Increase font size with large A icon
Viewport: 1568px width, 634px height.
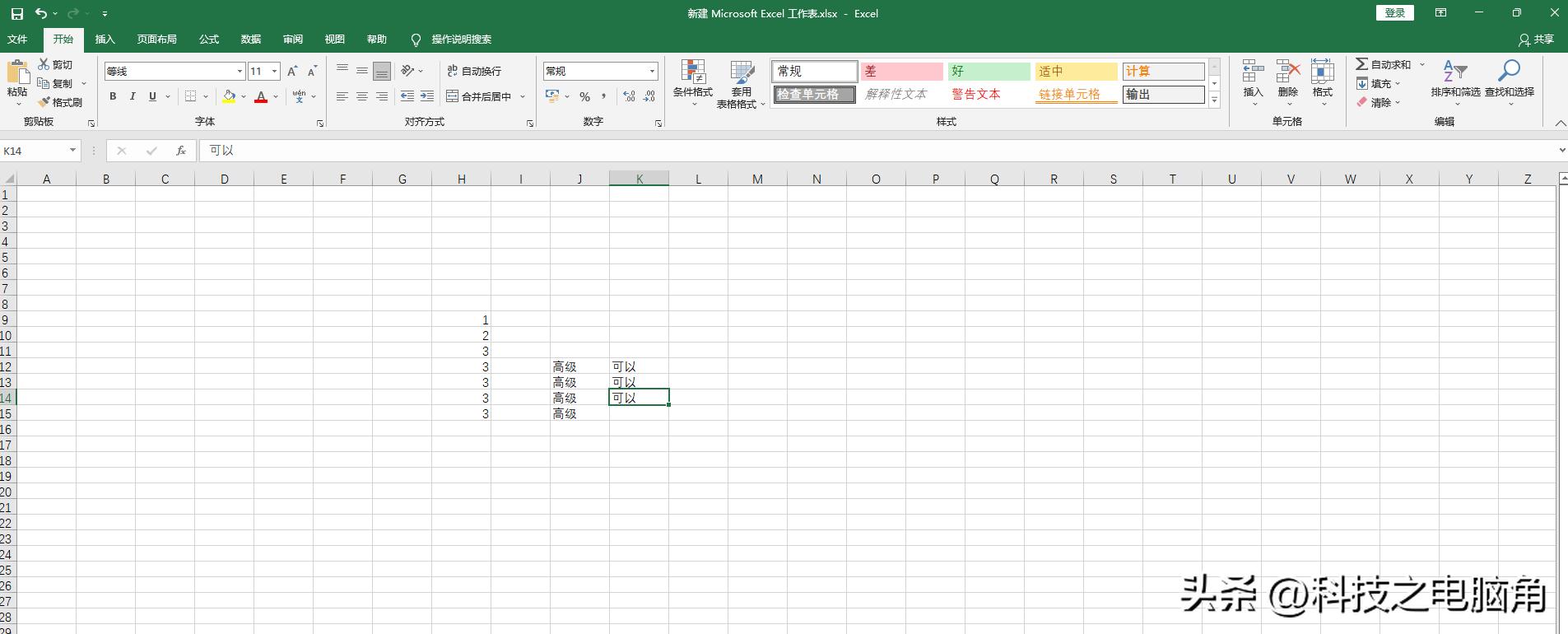click(x=292, y=72)
